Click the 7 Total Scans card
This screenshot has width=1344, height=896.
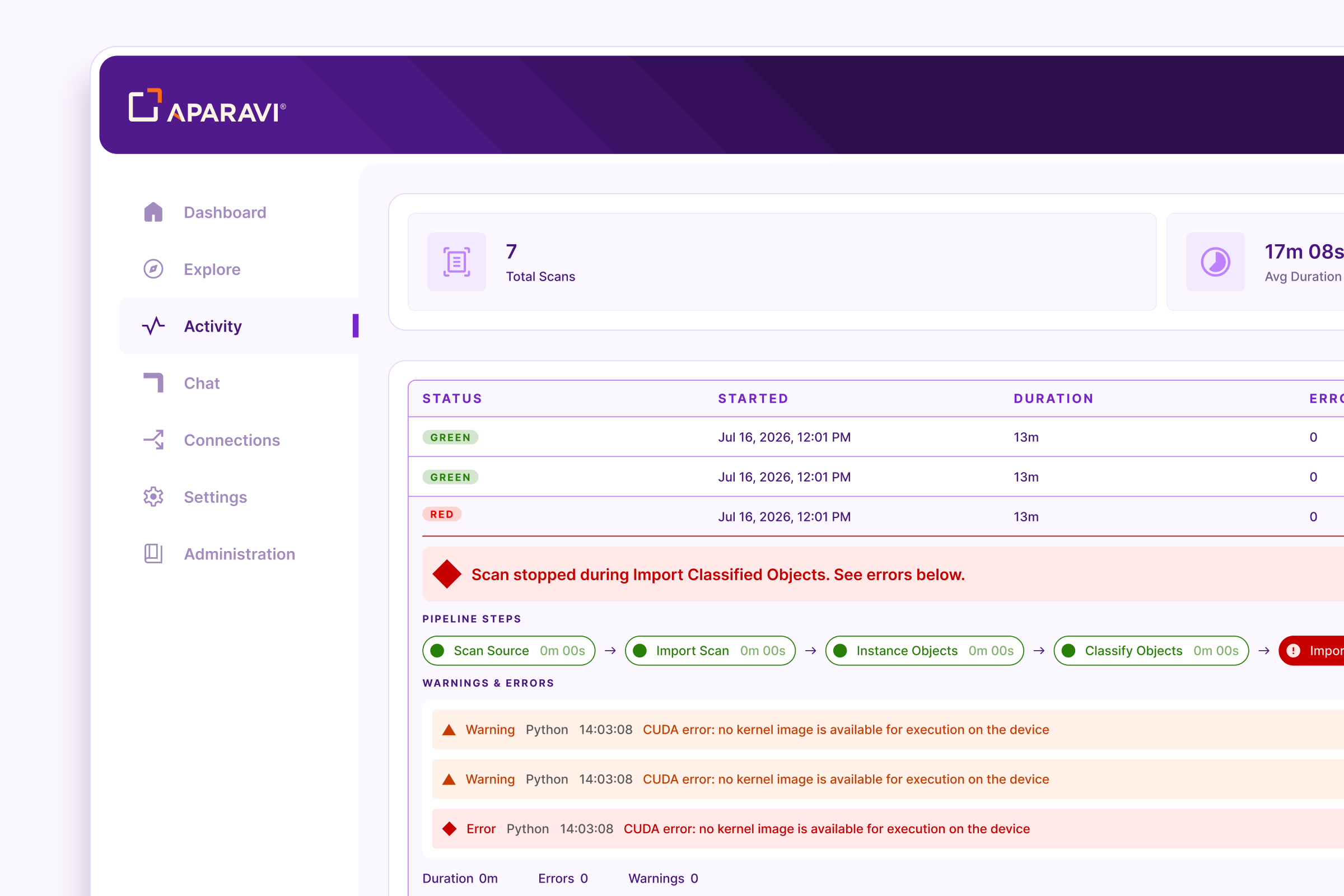(x=782, y=262)
